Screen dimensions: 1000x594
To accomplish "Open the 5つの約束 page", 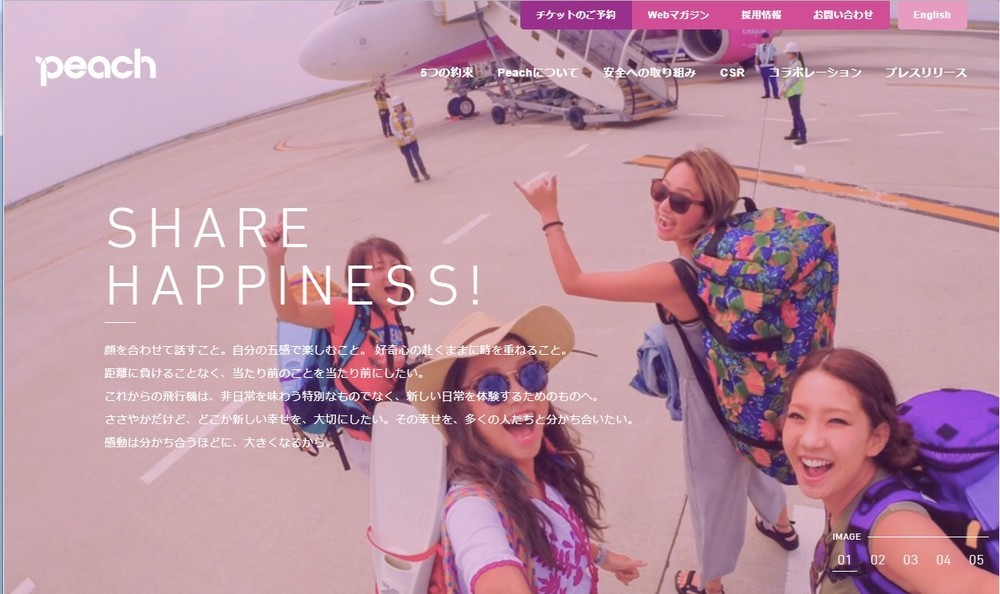I will tap(447, 73).
